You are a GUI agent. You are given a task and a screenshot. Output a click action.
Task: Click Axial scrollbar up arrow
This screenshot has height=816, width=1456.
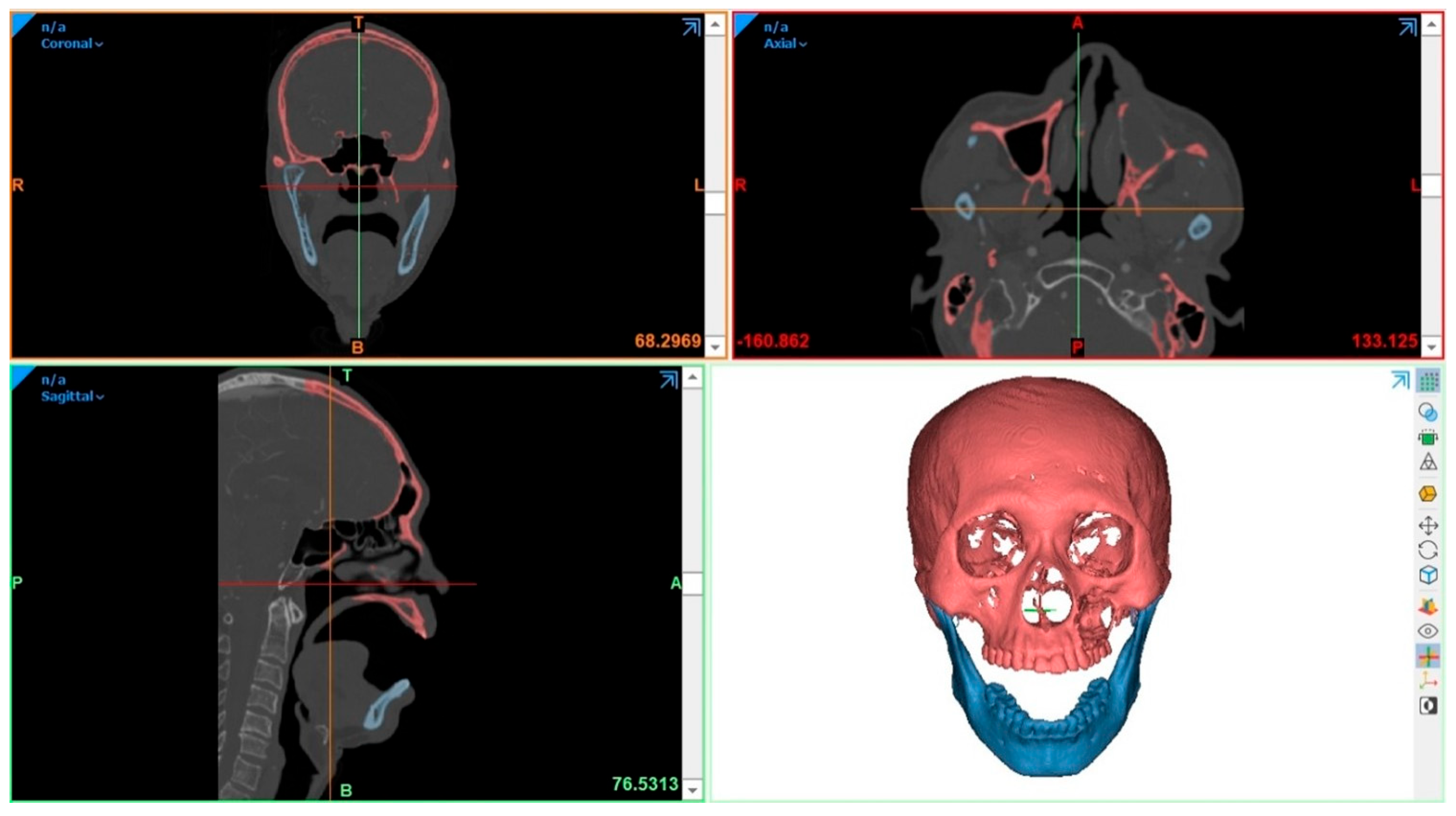coord(1431,24)
